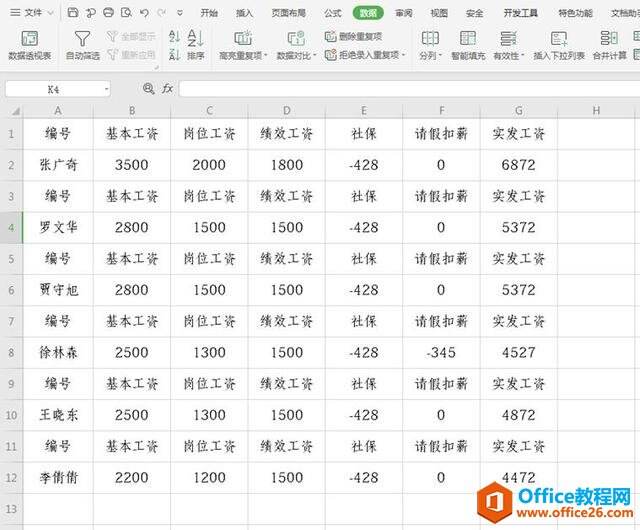The width and height of the screenshot is (640, 530).
Task: Switch to the 特色功能 tab
Action: 576,13
